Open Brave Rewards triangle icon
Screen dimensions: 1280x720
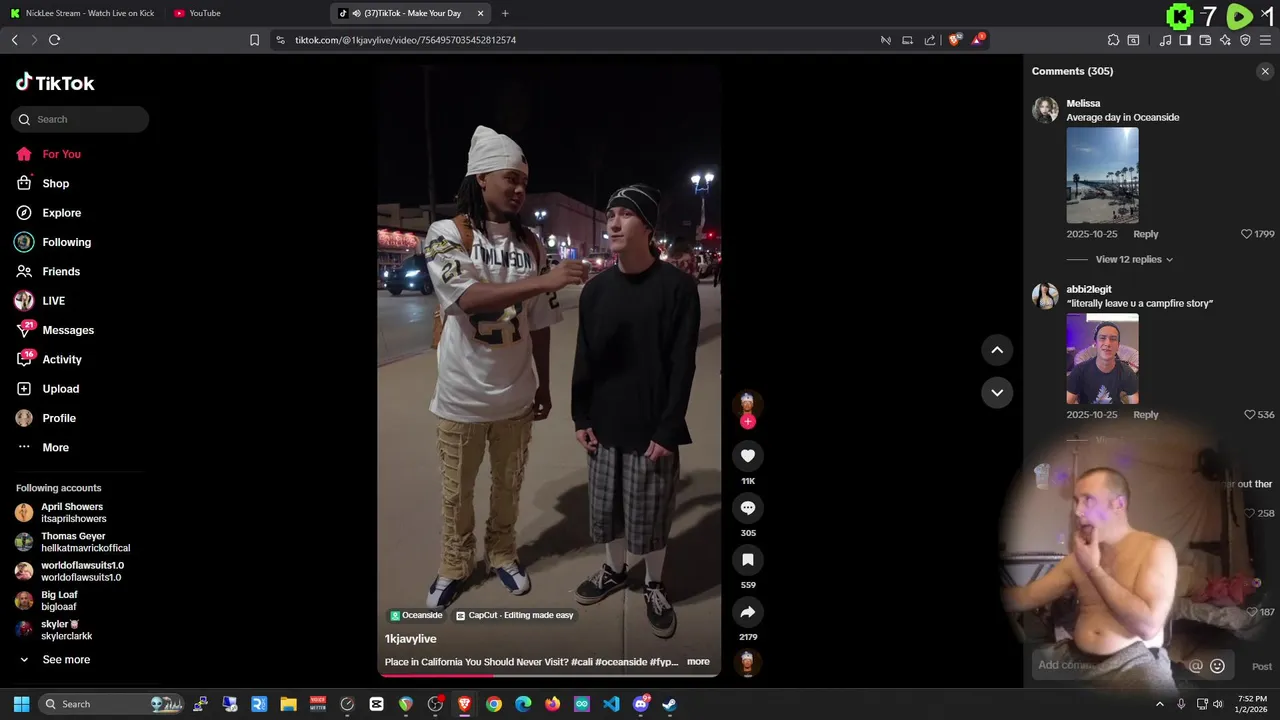[x=978, y=40]
